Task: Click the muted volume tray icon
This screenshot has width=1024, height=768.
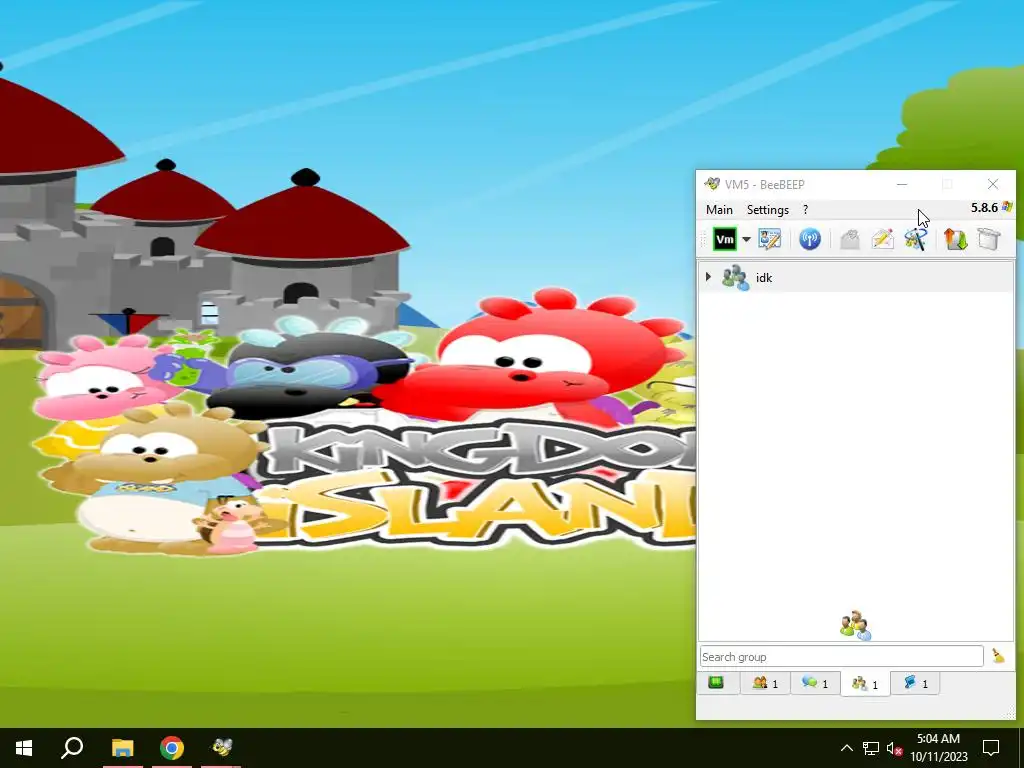Action: pyautogui.click(x=895, y=748)
